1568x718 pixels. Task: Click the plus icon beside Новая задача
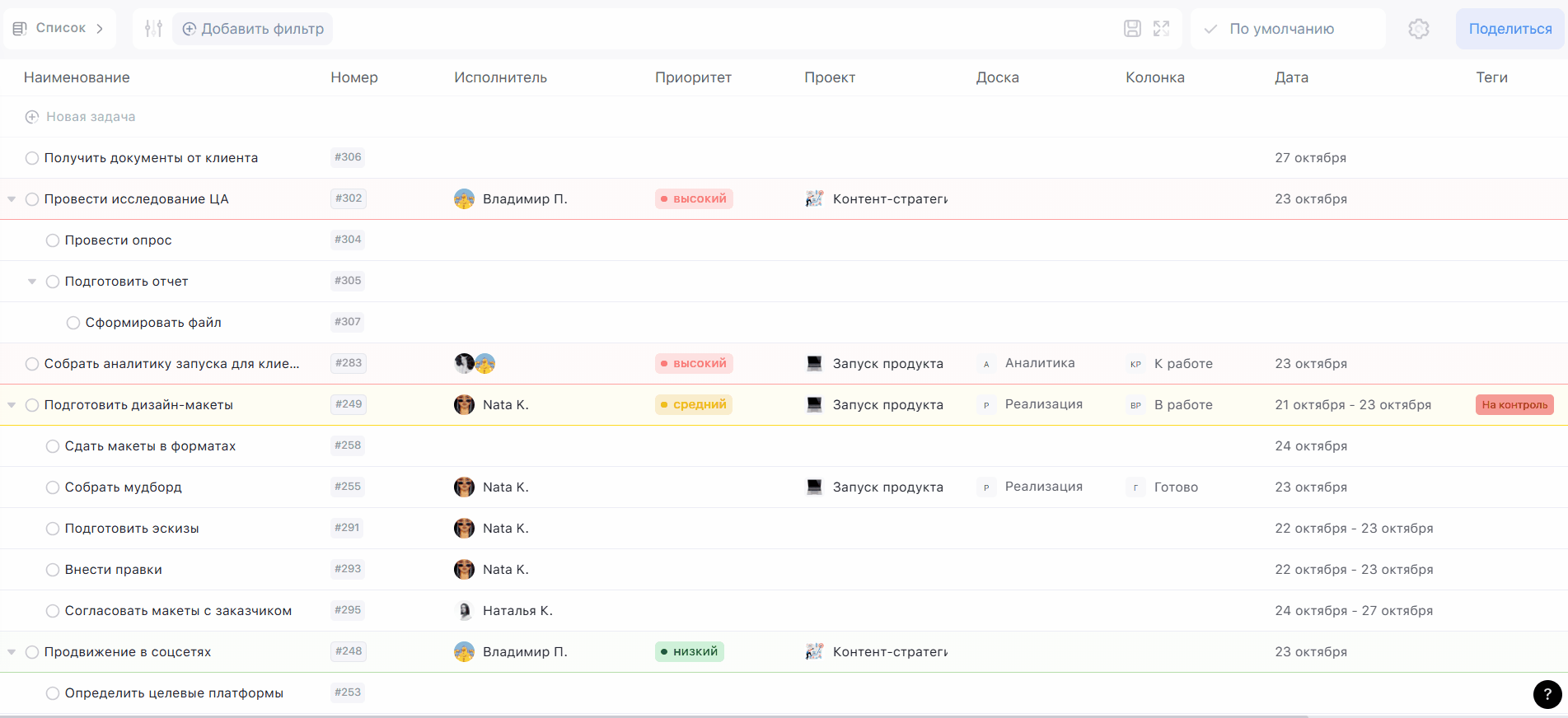tap(32, 117)
